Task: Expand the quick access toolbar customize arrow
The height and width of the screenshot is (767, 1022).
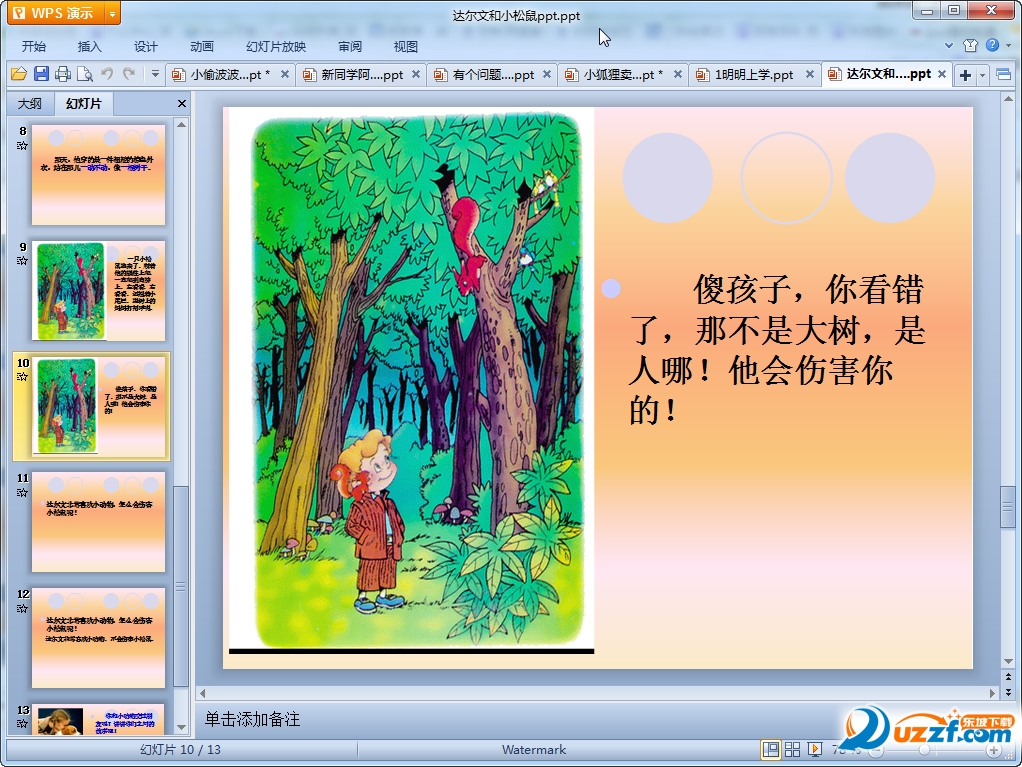Action: tap(155, 74)
